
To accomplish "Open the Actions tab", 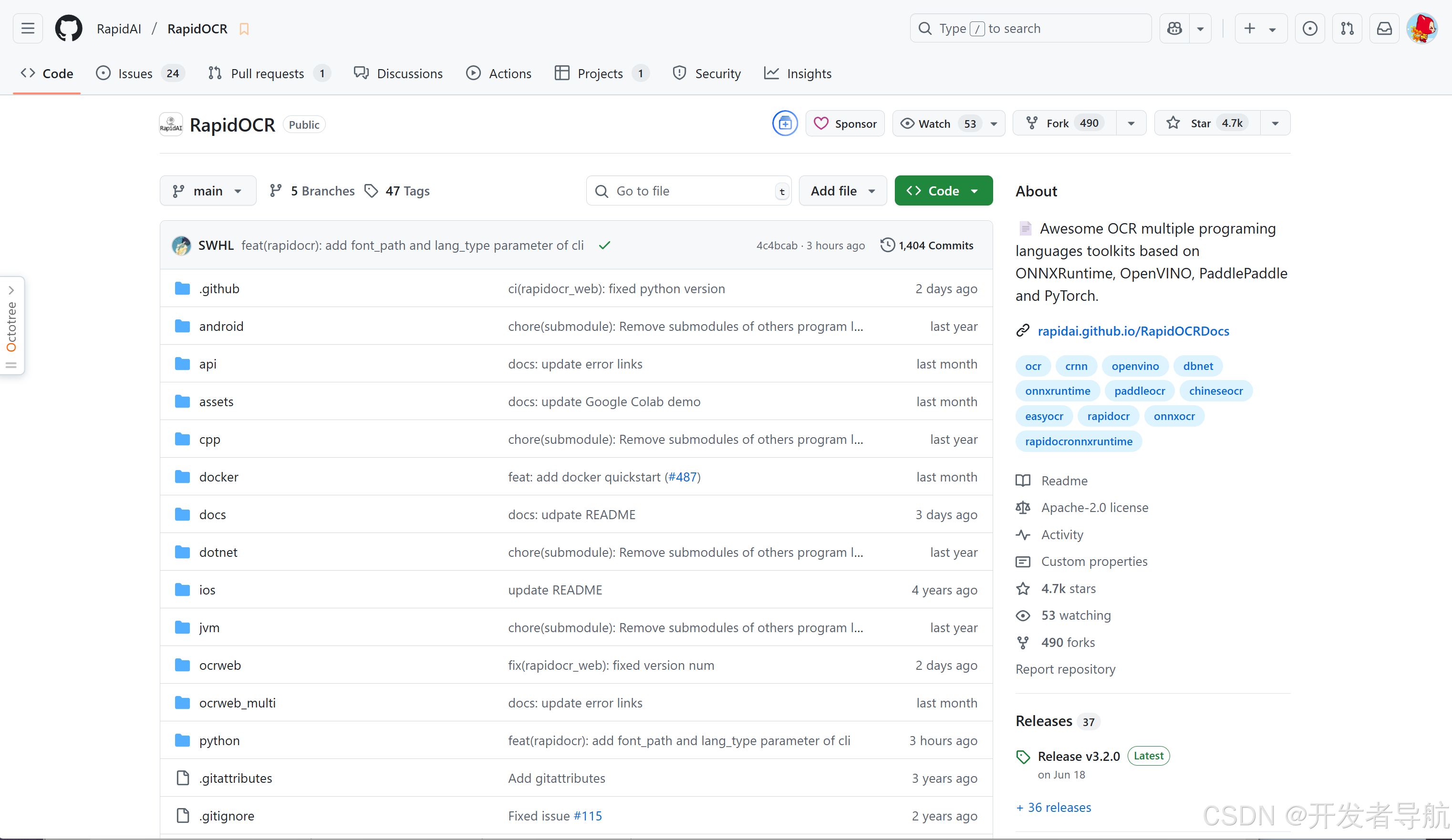I will [x=499, y=74].
